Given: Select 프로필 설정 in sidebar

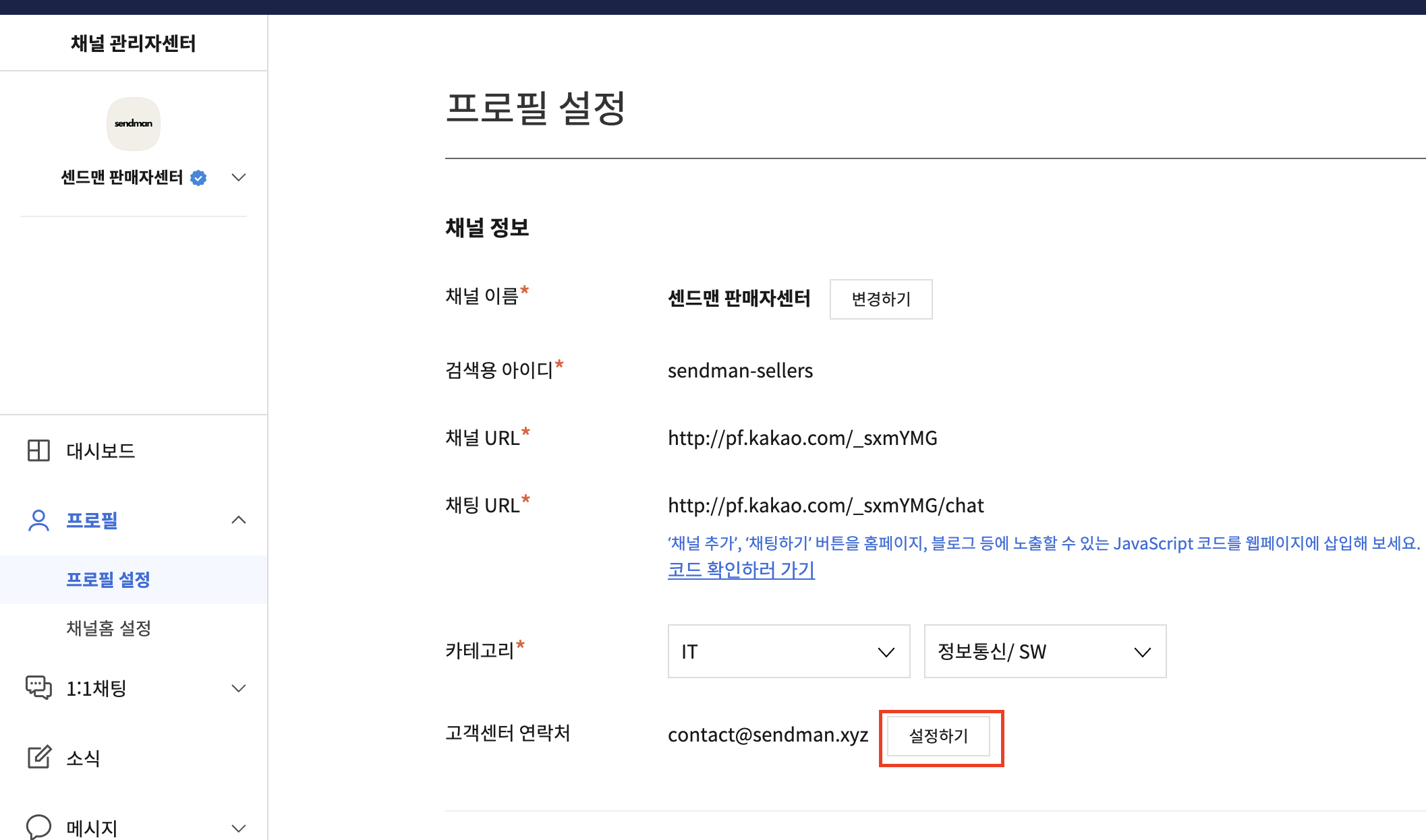Looking at the screenshot, I should coord(108,580).
